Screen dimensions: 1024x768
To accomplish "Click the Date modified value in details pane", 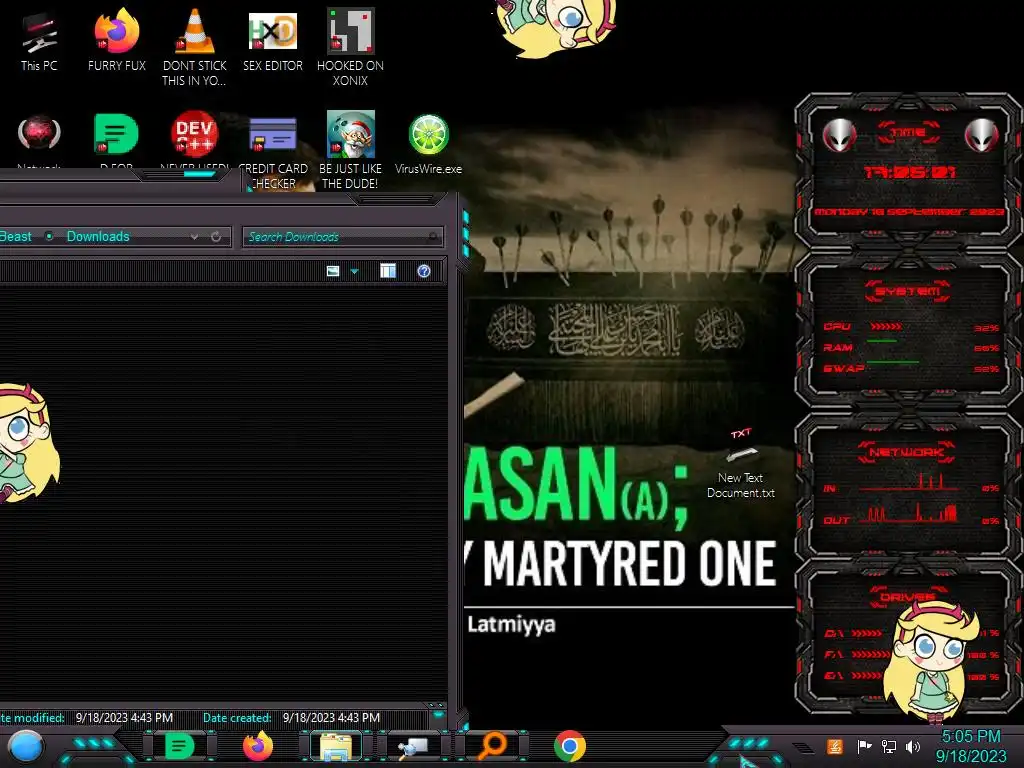I will [x=124, y=718].
